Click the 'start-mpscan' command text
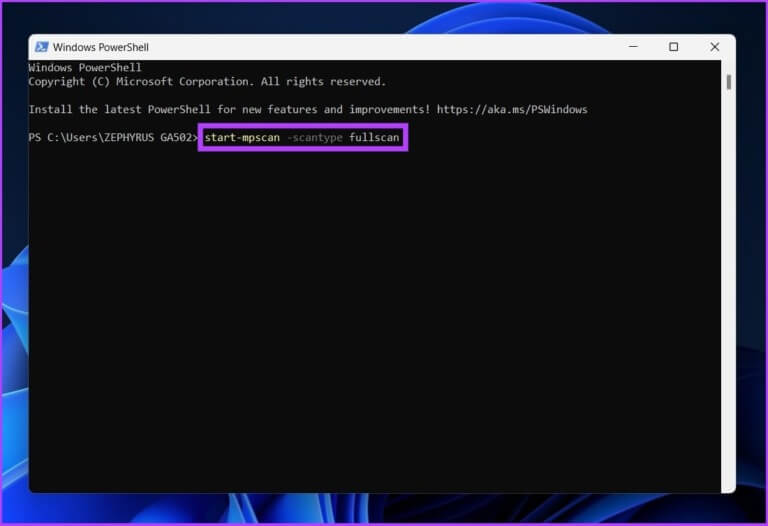This screenshot has width=768, height=526. [242, 138]
